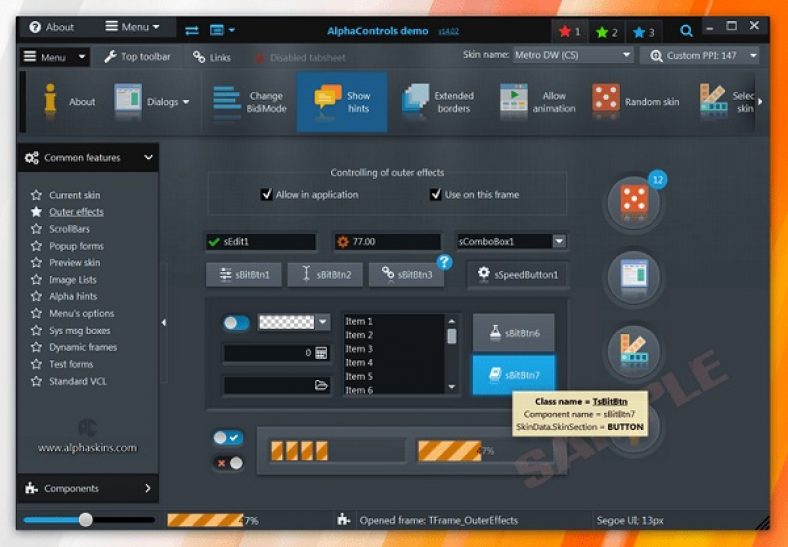This screenshot has width=788, height=547.
Task: Select Outer effects list item
Action: (x=76, y=212)
